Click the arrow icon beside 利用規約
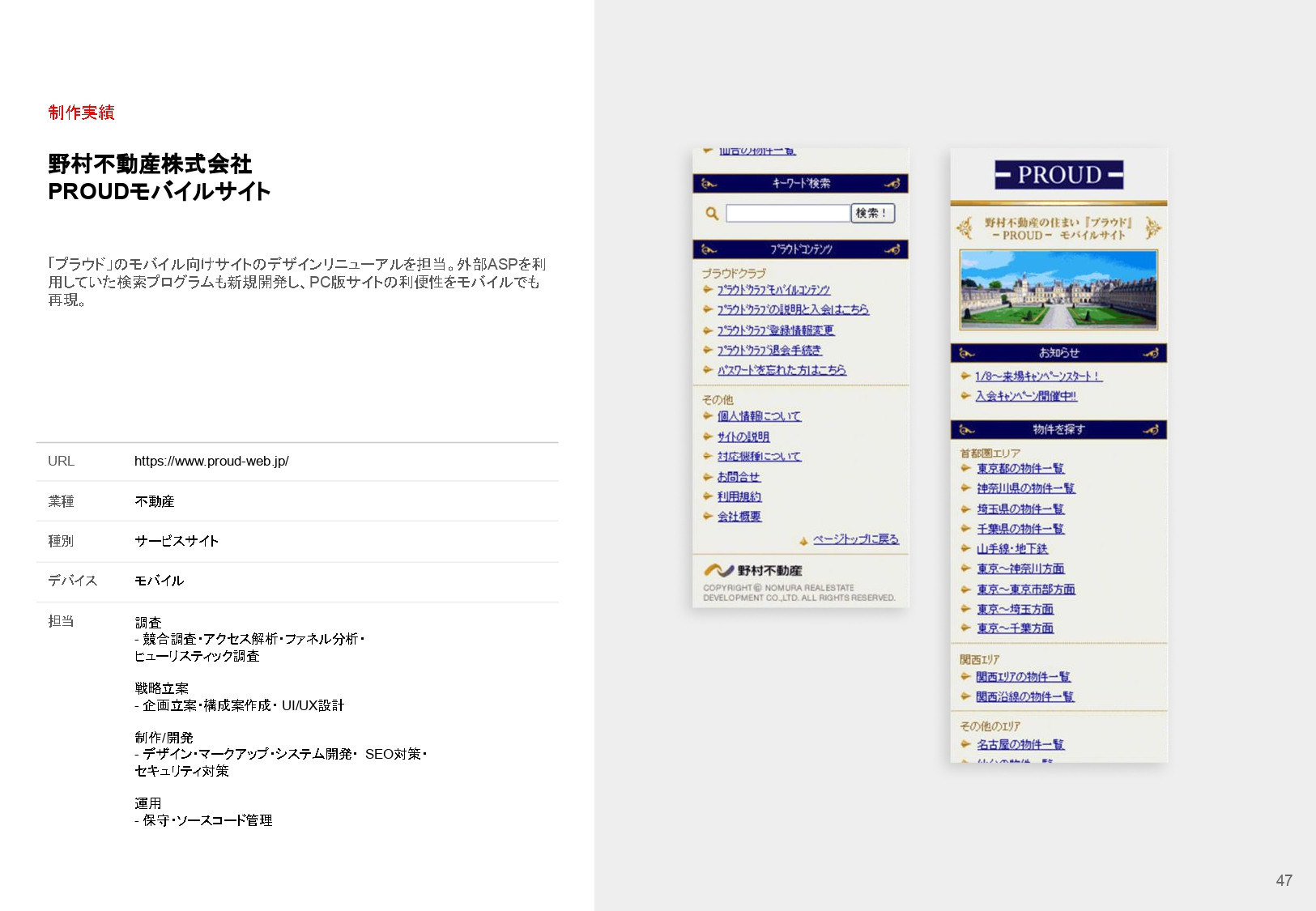The image size is (1316, 911). [708, 496]
